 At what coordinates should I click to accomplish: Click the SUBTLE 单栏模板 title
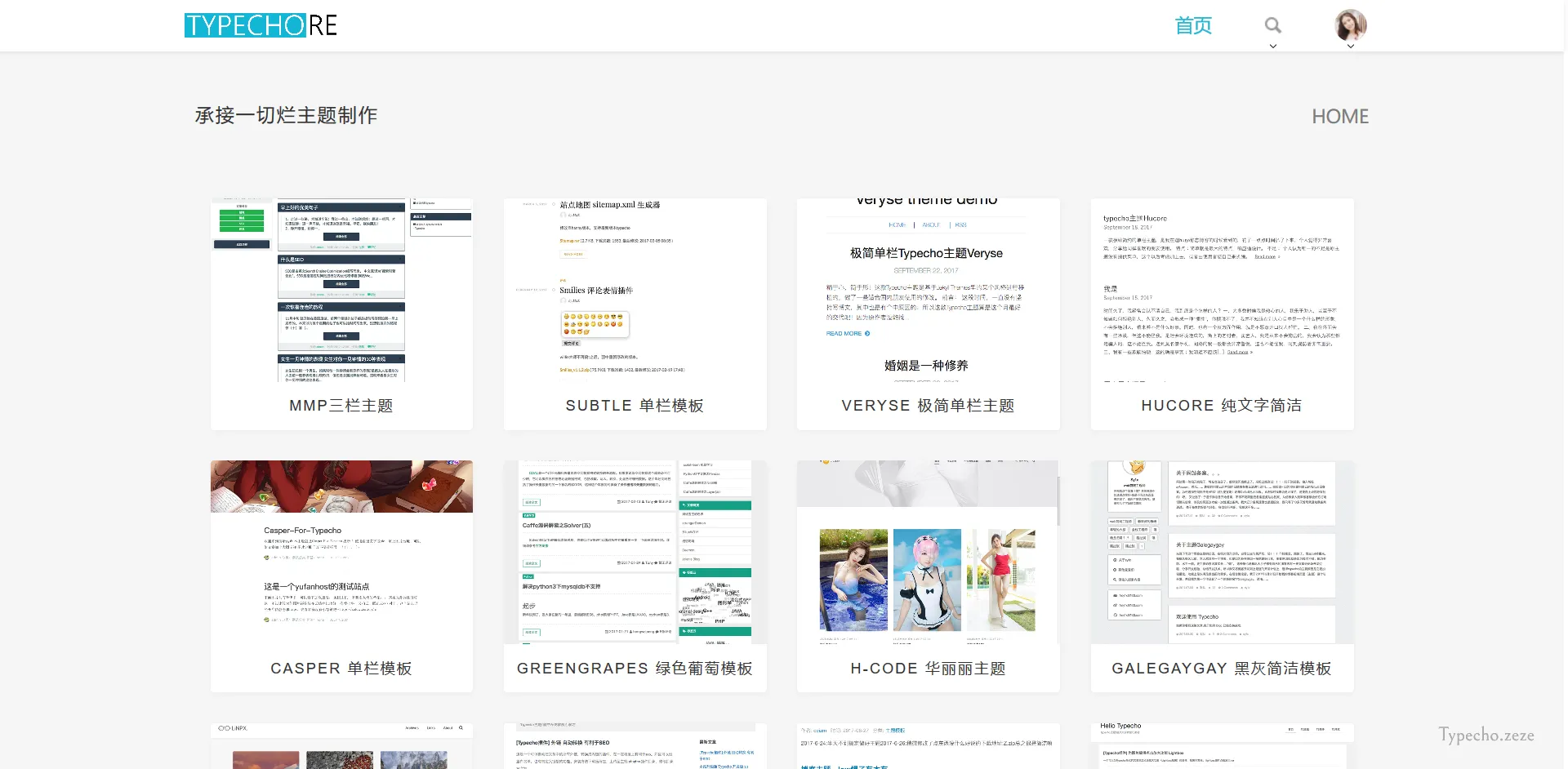tap(635, 406)
